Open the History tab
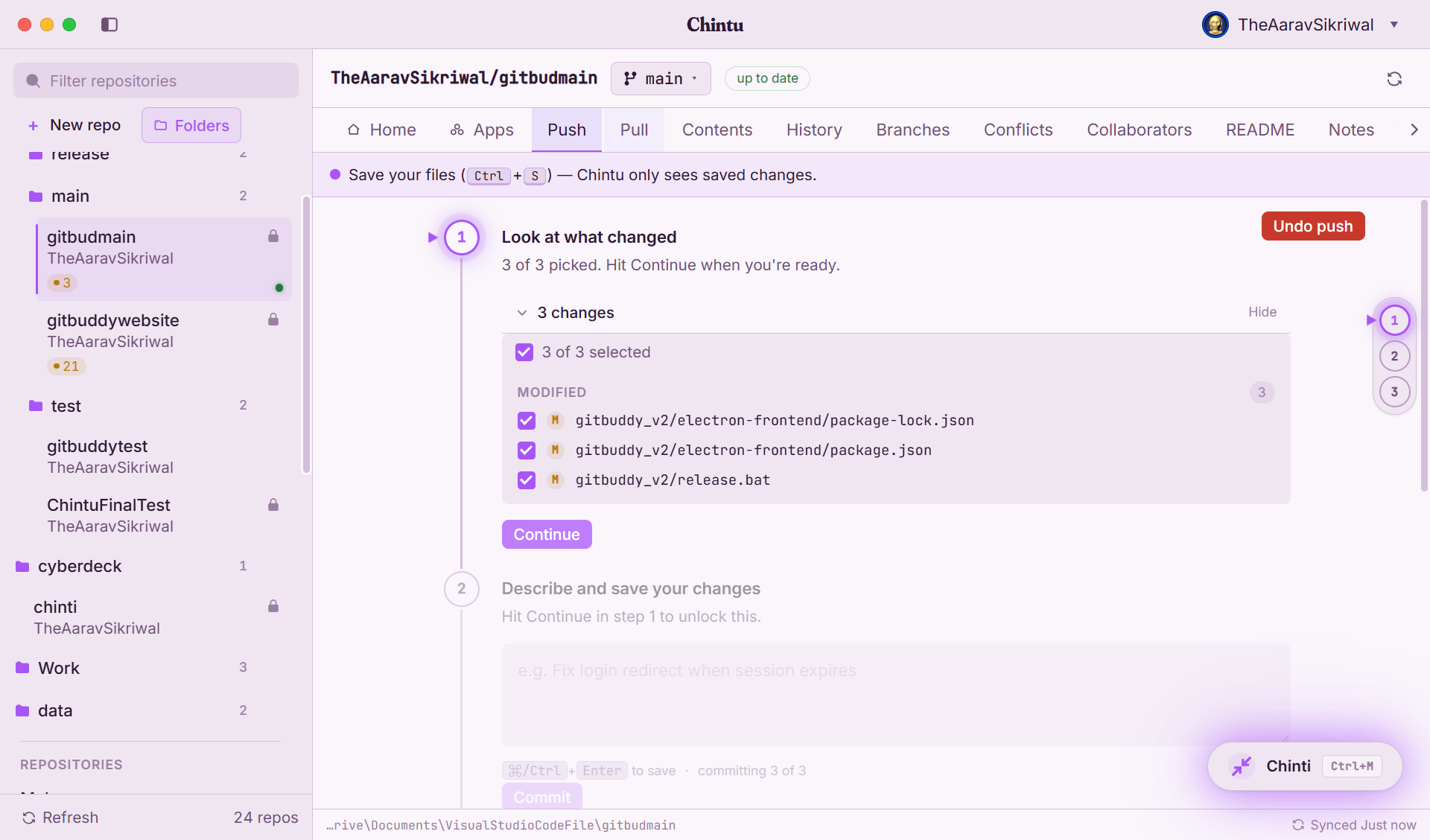Viewport: 1430px width, 840px height. pyautogui.click(x=814, y=130)
